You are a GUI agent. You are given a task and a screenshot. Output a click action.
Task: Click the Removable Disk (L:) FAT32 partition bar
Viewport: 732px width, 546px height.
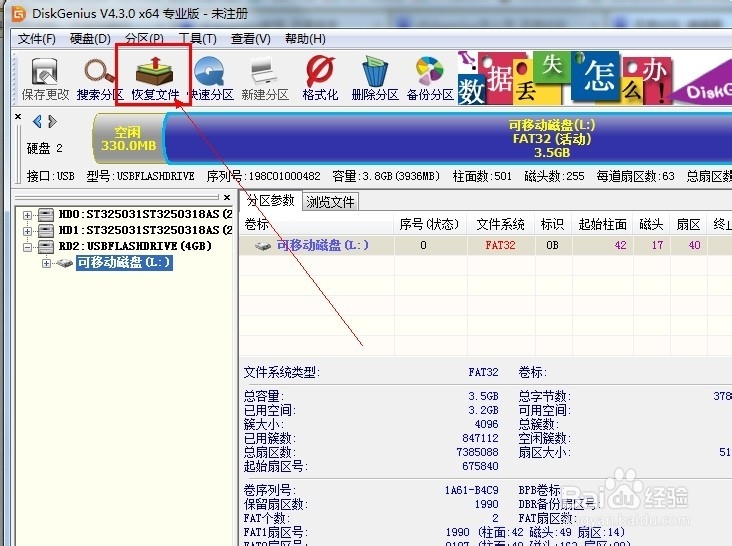pyautogui.click(x=448, y=139)
